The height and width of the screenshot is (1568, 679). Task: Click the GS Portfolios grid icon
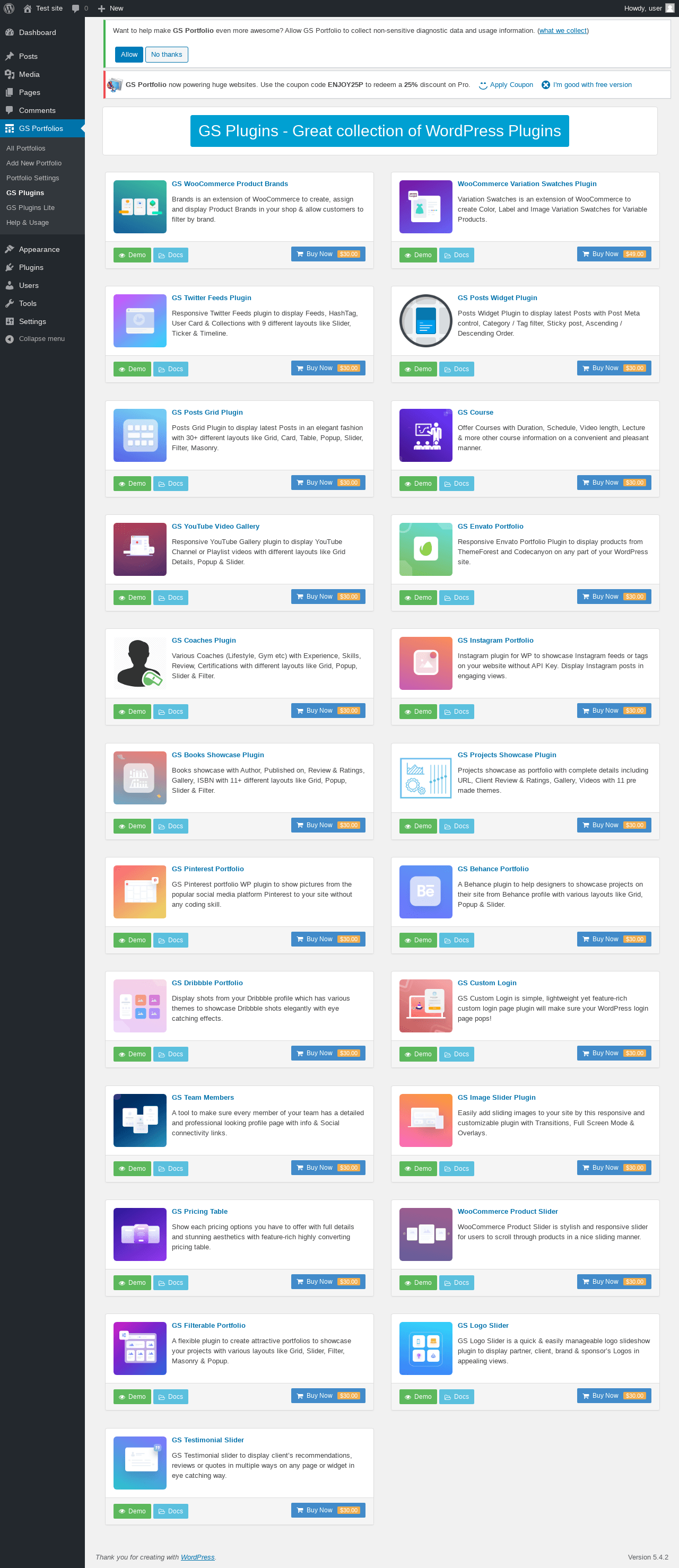coord(10,128)
